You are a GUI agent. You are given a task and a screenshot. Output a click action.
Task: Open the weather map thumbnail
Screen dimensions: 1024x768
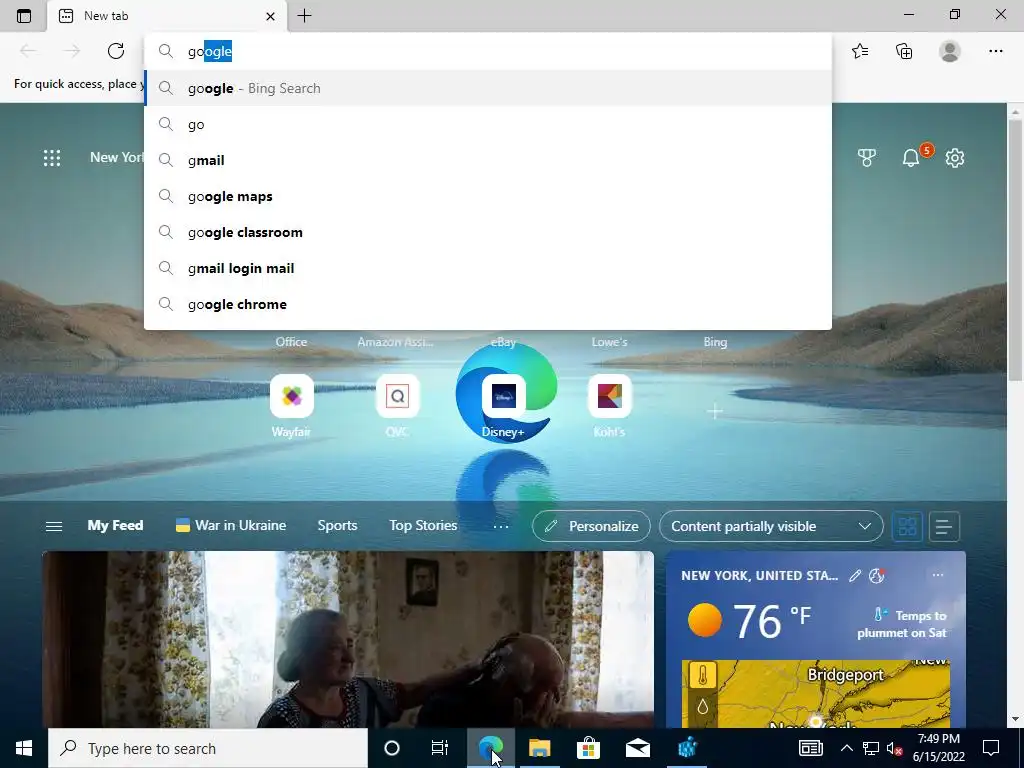[816, 694]
